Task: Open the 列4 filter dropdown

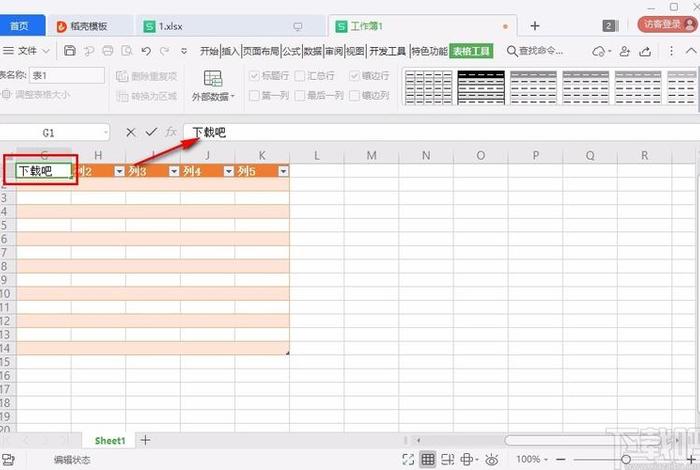Action: point(229,171)
